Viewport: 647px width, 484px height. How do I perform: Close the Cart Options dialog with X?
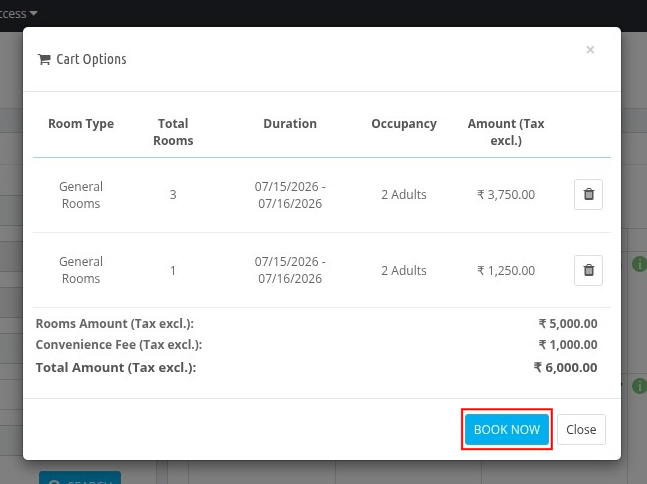[x=590, y=50]
